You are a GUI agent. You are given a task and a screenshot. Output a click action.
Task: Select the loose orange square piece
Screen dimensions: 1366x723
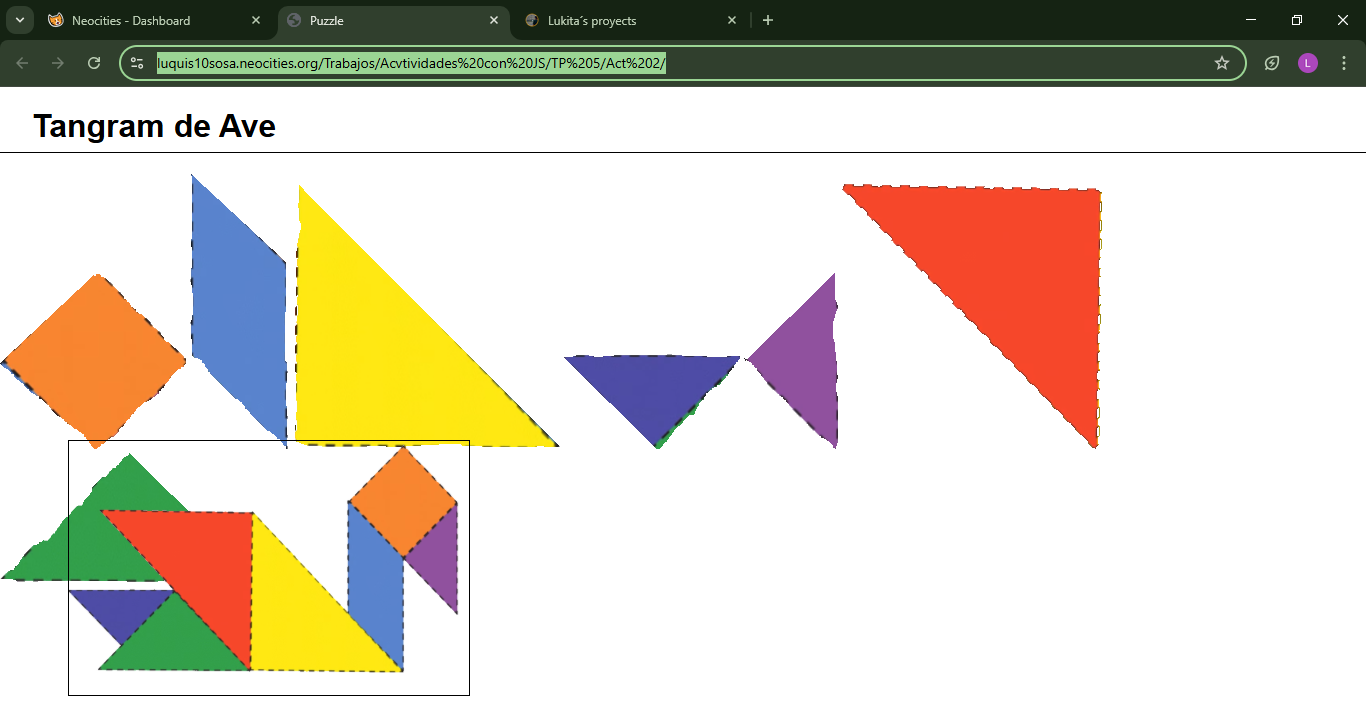(x=95, y=360)
